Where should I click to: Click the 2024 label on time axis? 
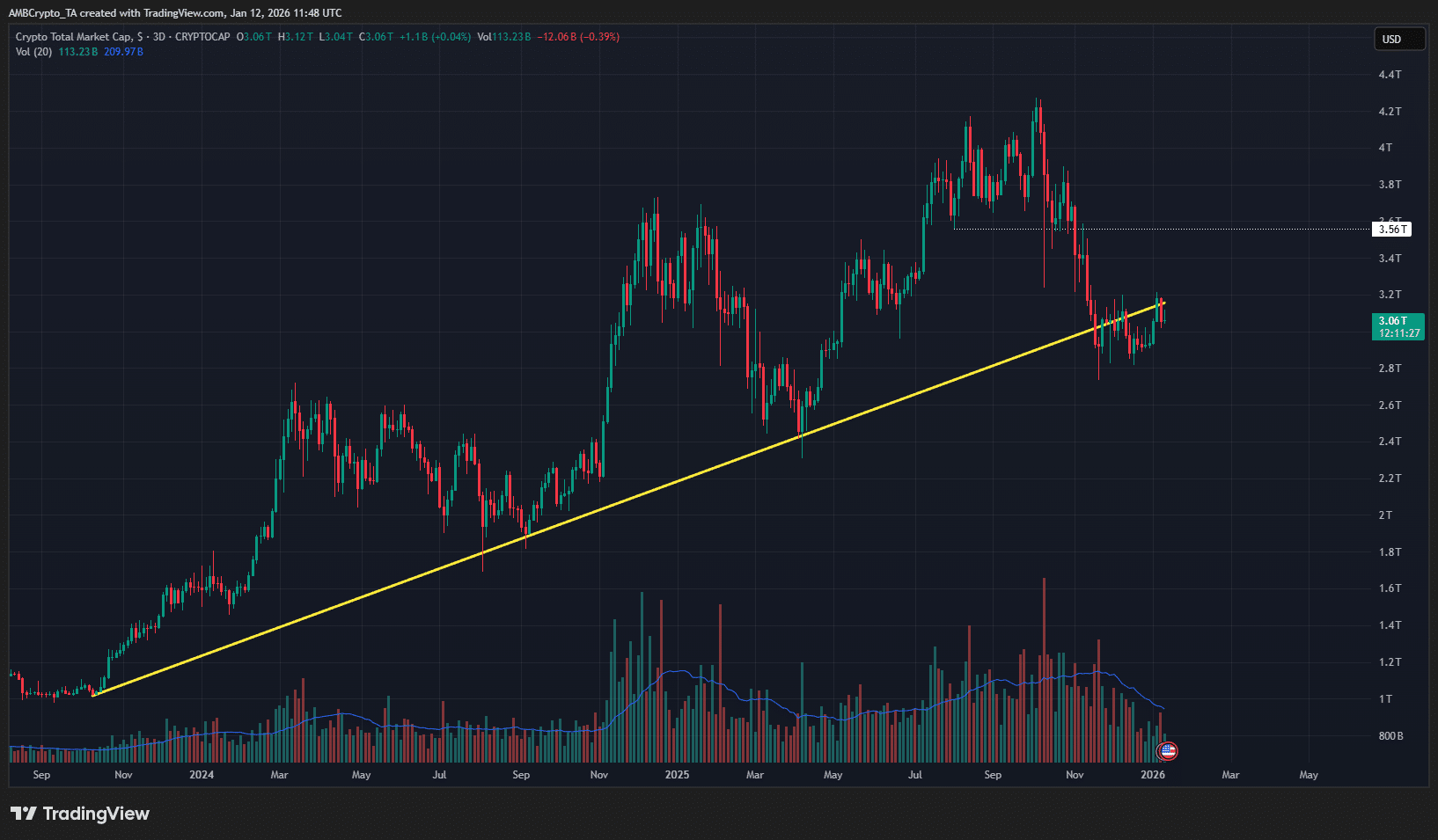click(x=202, y=775)
